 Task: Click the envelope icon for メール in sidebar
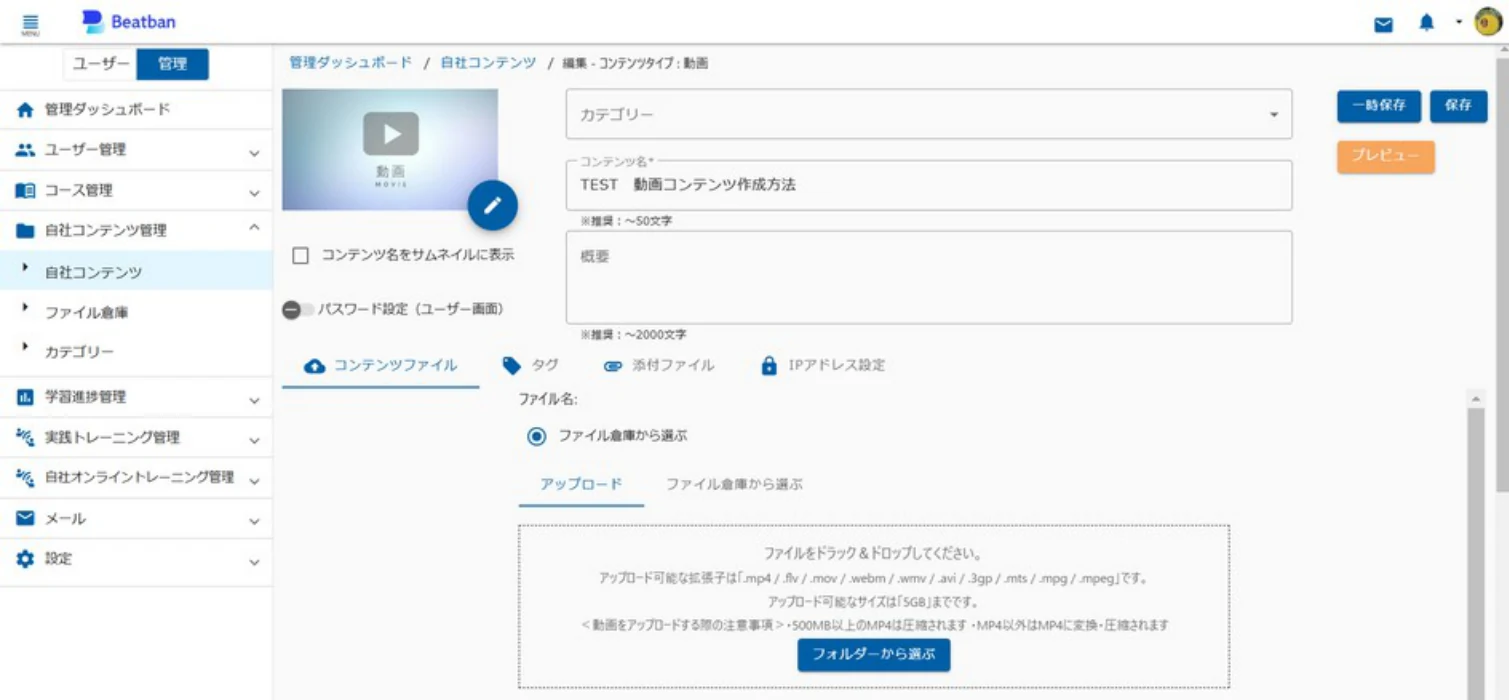point(25,518)
